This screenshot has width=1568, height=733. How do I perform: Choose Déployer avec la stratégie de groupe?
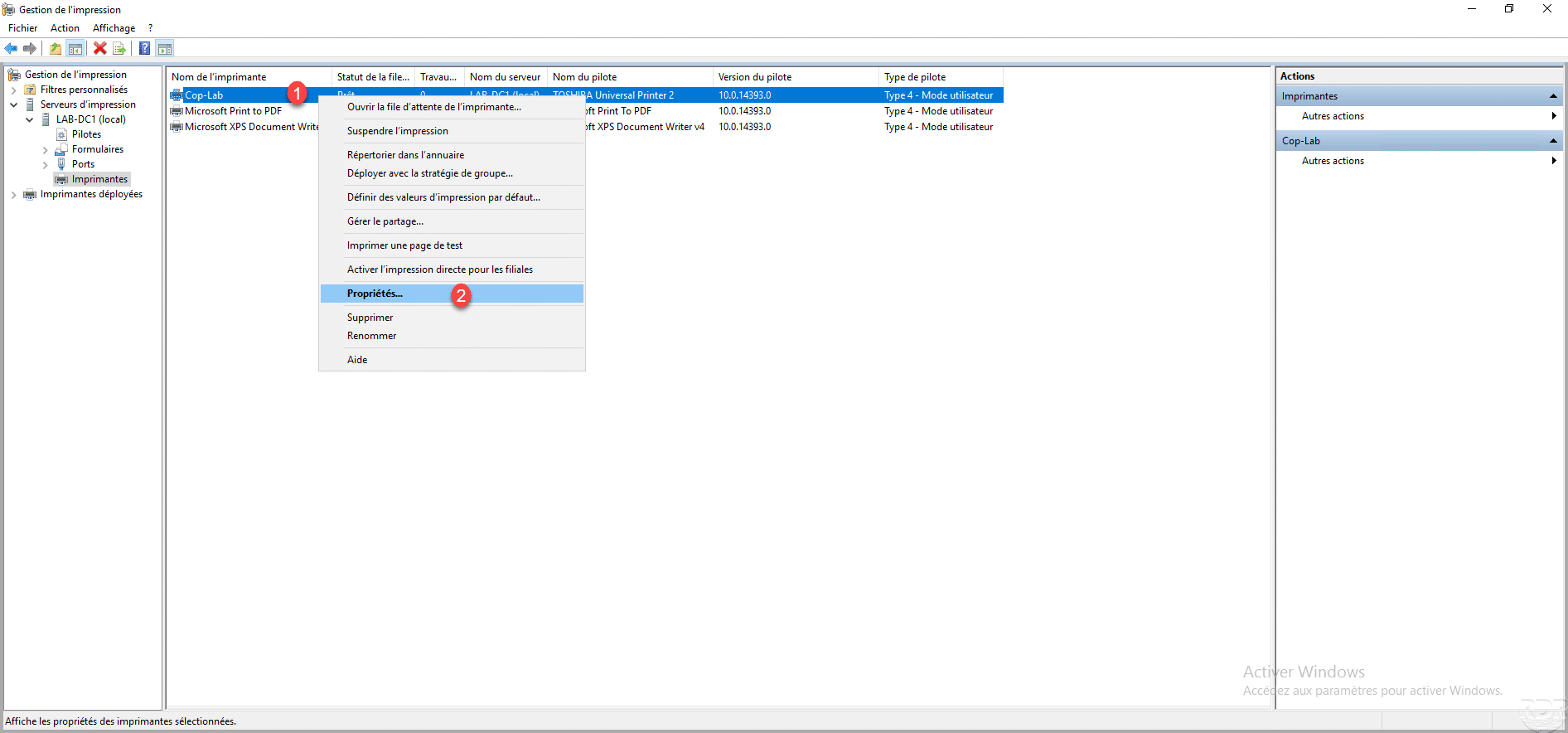tap(452, 173)
